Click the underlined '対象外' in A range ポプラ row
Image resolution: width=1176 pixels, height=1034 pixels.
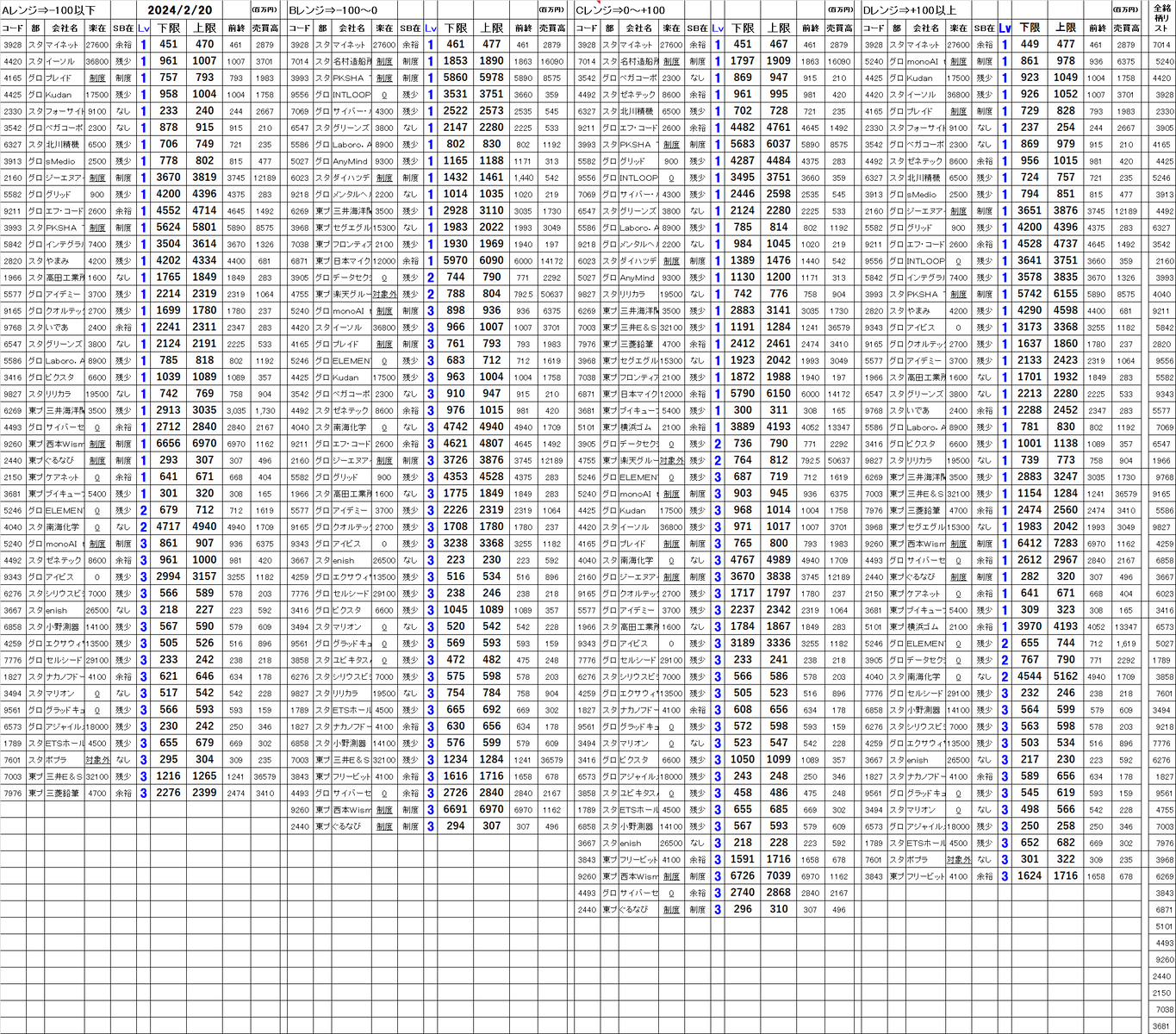(97, 760)
